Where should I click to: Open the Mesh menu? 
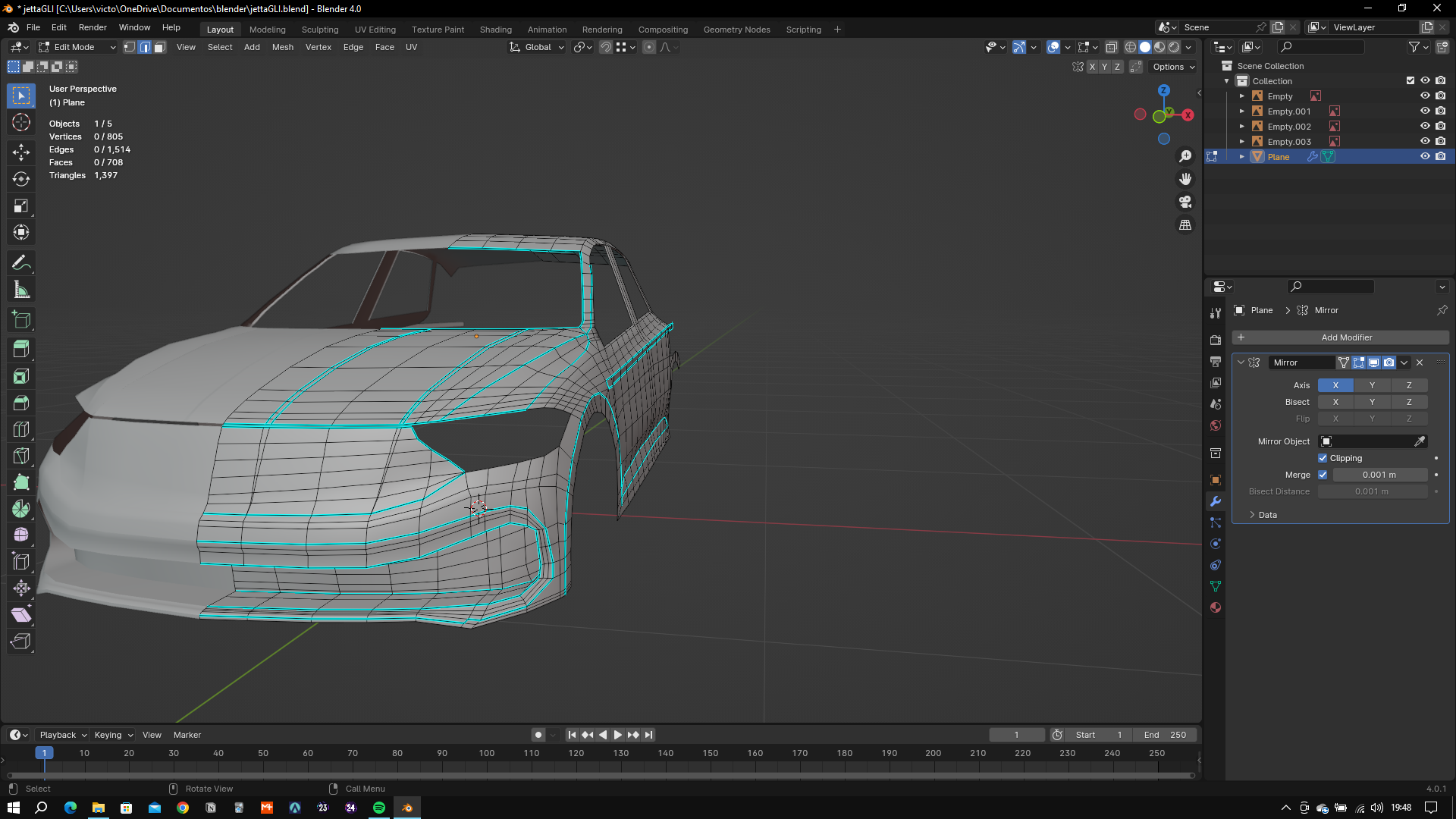point(282,47)
